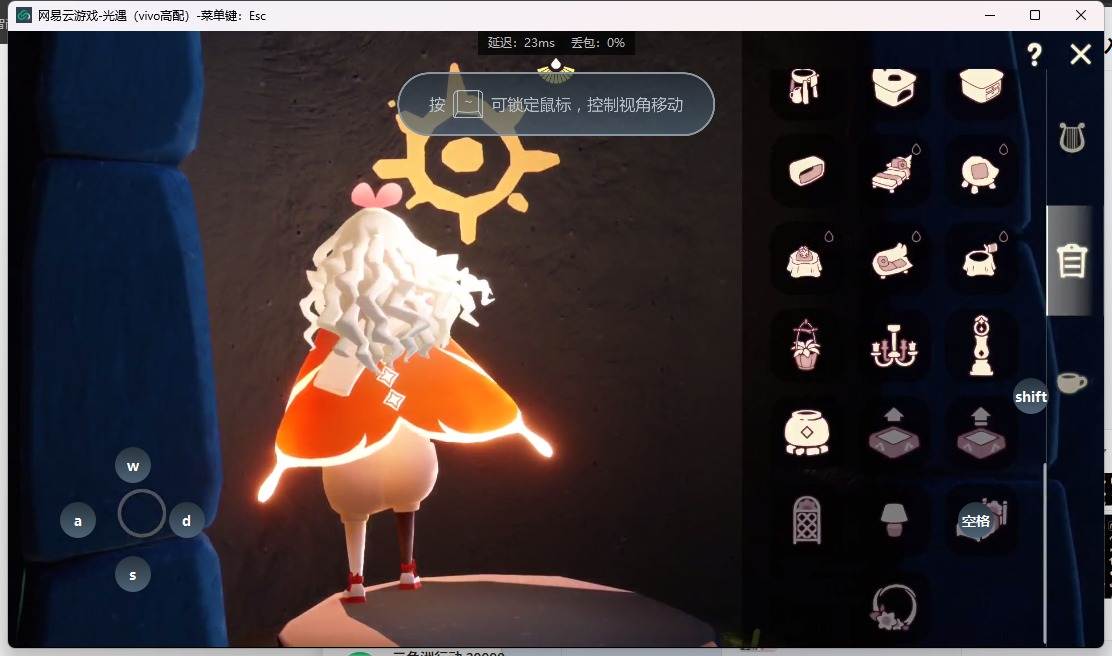
Task: Select the bed with pillow prop
Action: coord(893,174)
